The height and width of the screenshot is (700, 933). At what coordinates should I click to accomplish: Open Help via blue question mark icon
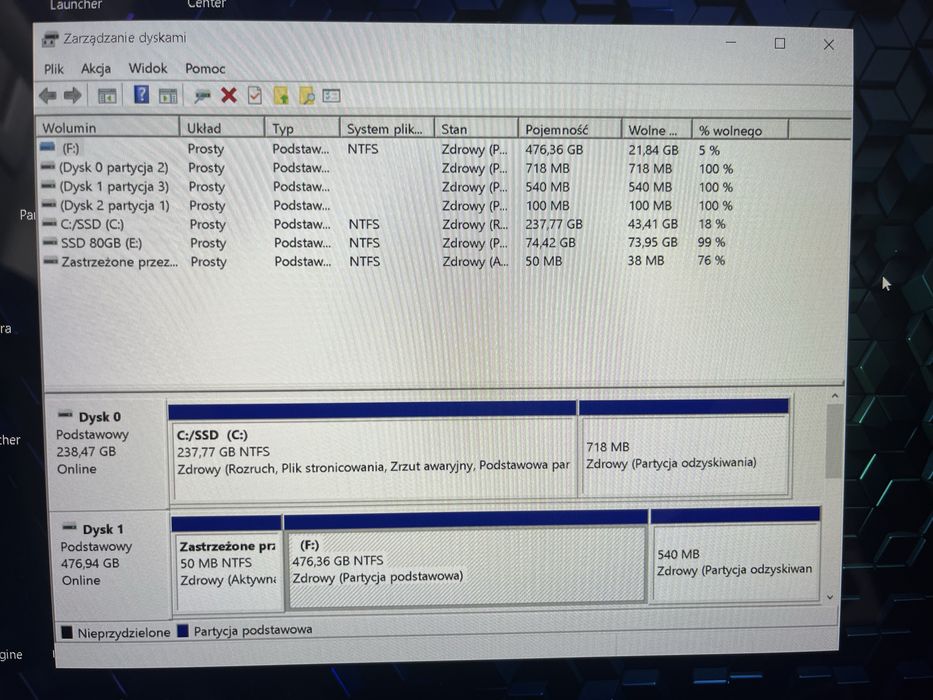[141, 95]
